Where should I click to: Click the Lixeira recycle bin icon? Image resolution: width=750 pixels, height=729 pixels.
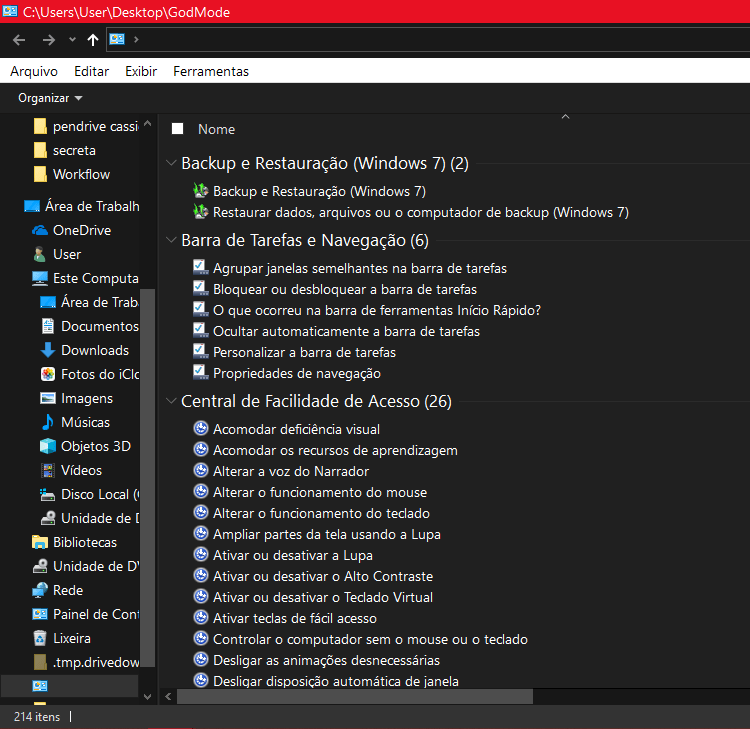pyautogui.click(x=40, y=638)
